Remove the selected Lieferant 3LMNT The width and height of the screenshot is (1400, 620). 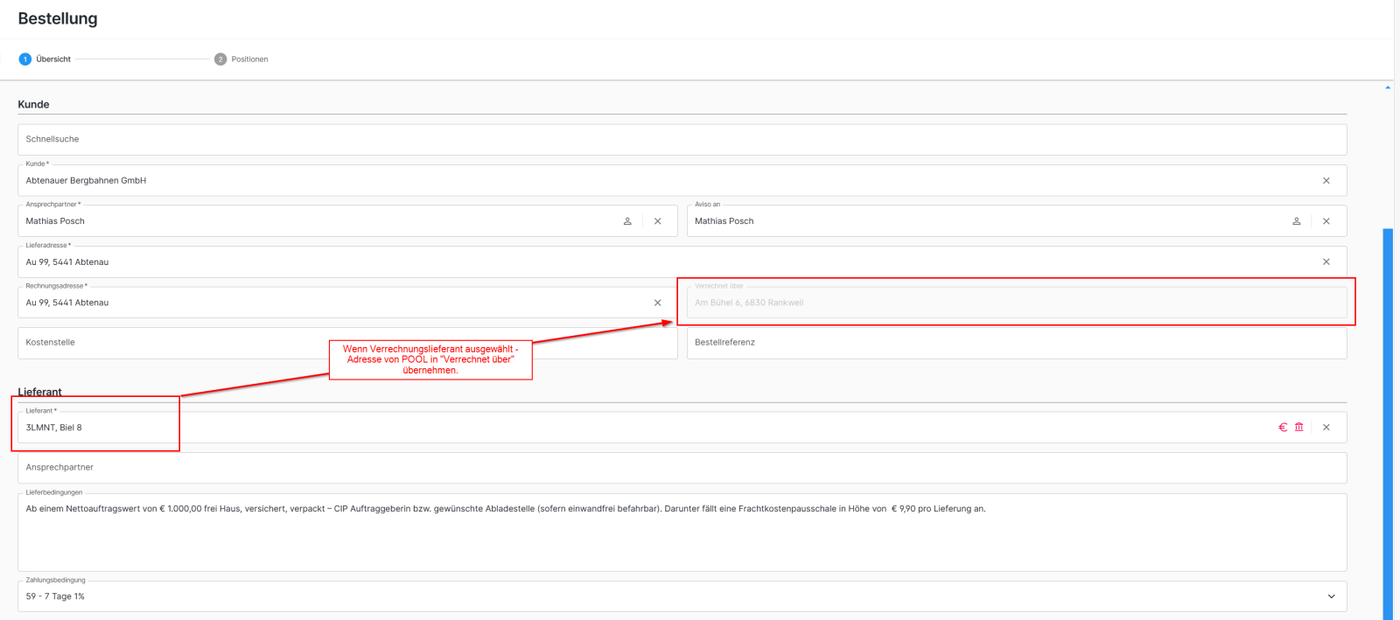[1326, 427]
